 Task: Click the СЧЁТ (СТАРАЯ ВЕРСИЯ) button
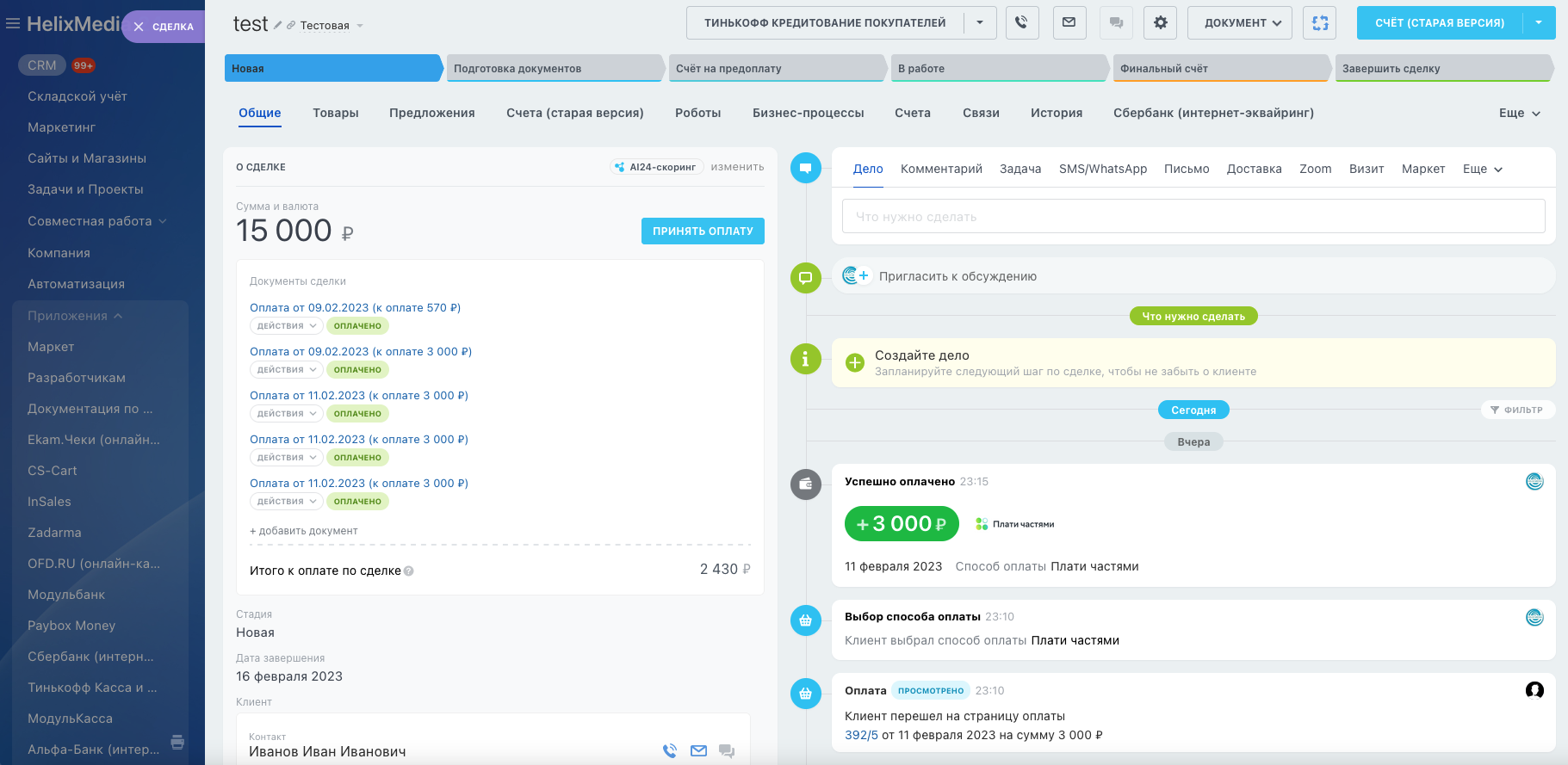click(1440, 23)
